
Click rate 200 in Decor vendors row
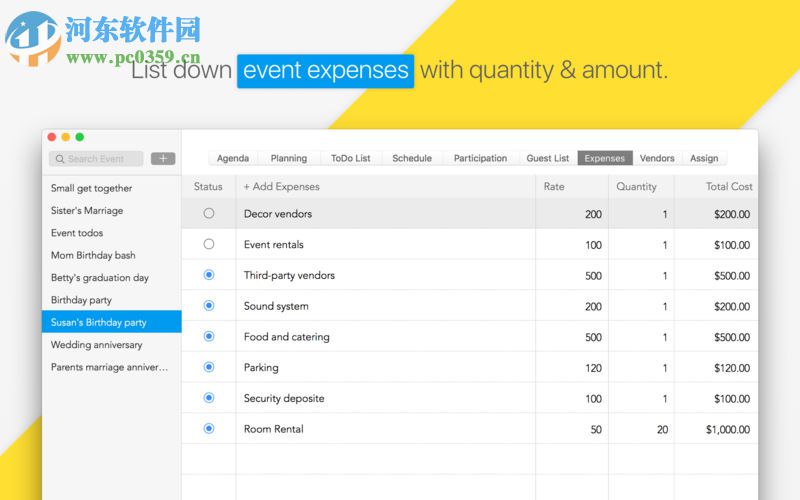593,214
